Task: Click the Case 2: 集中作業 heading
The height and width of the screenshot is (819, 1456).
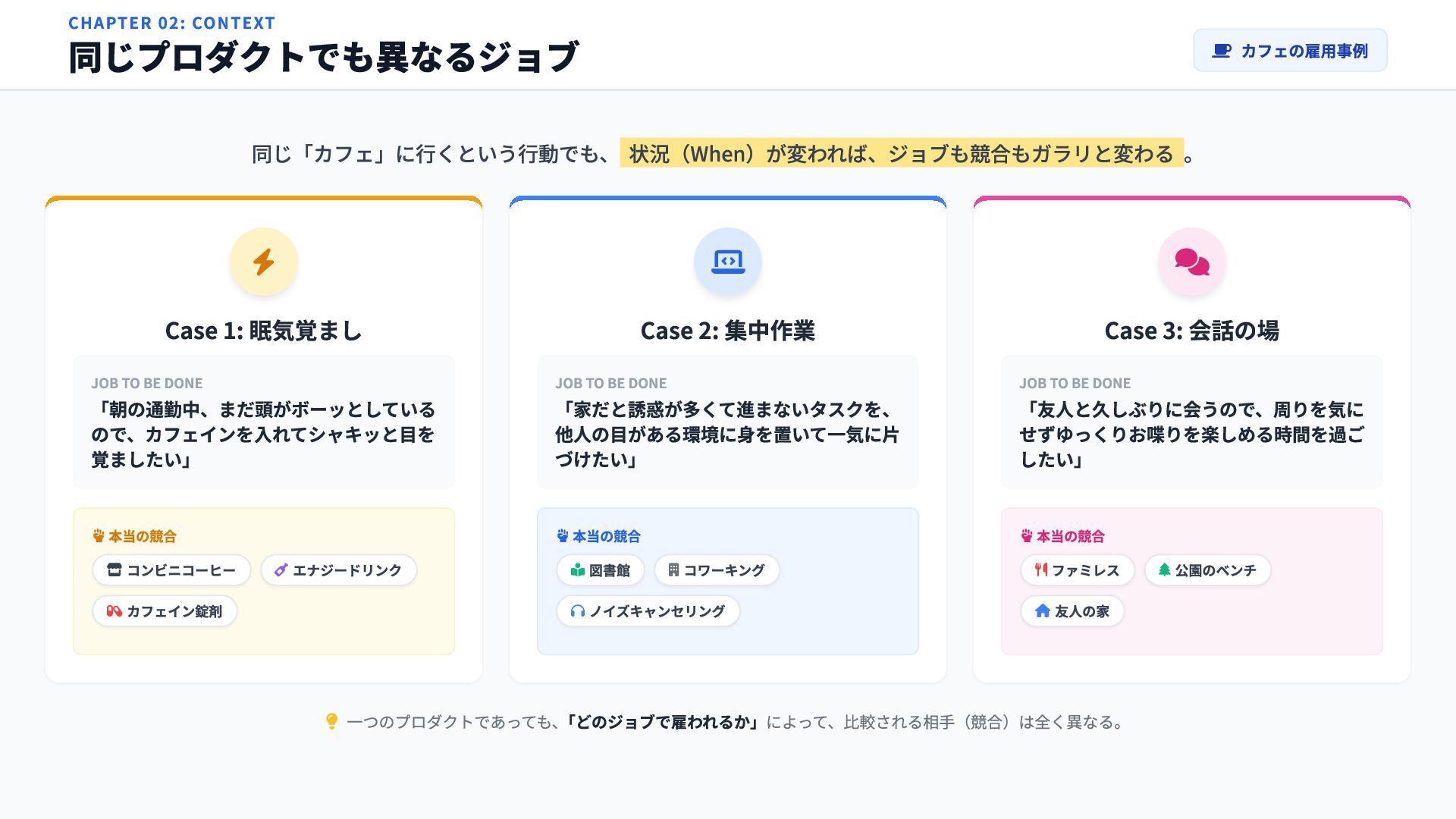Action: pos(728,331)
